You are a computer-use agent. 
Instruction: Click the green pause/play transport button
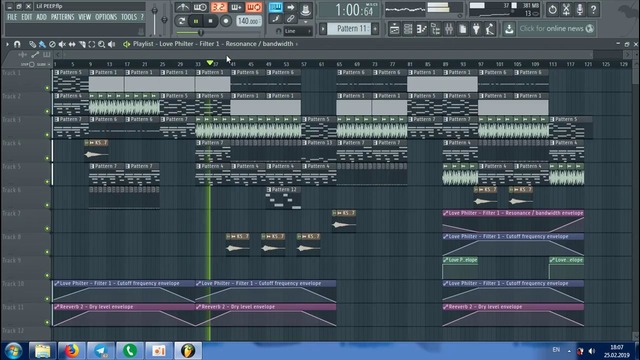pos(196,21)
